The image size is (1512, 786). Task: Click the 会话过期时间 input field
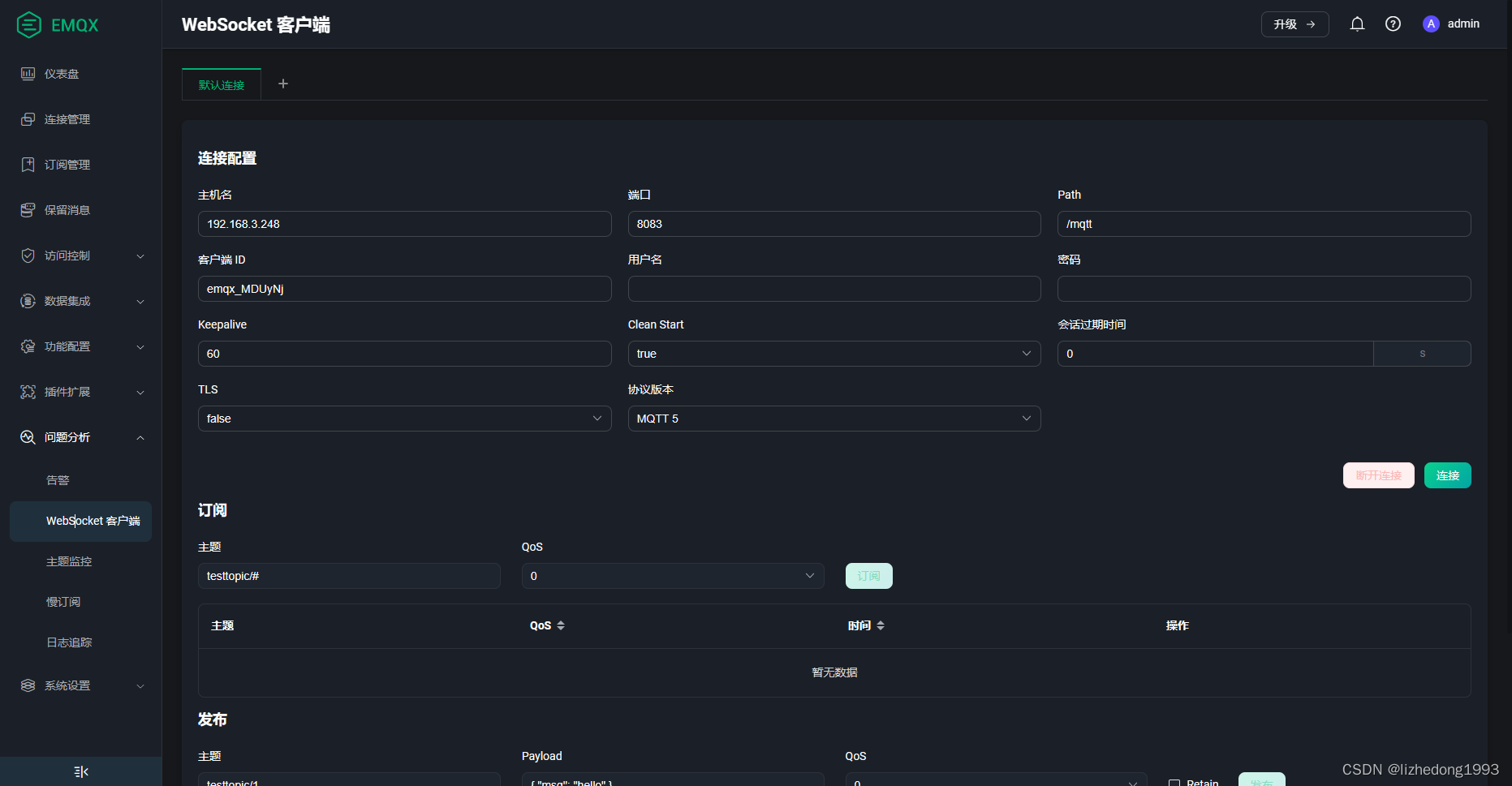(x=1215, y=354)
